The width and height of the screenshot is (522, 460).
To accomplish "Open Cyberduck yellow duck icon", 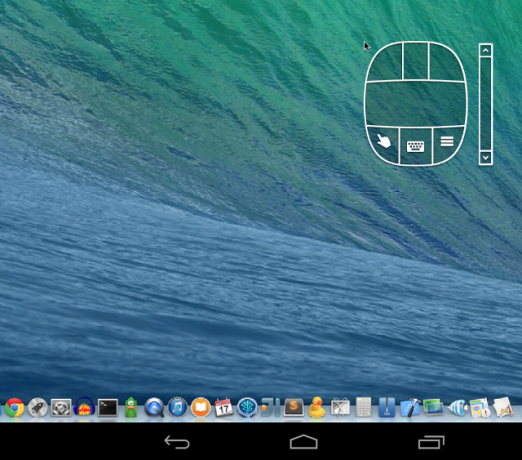I will coord(317,407).
